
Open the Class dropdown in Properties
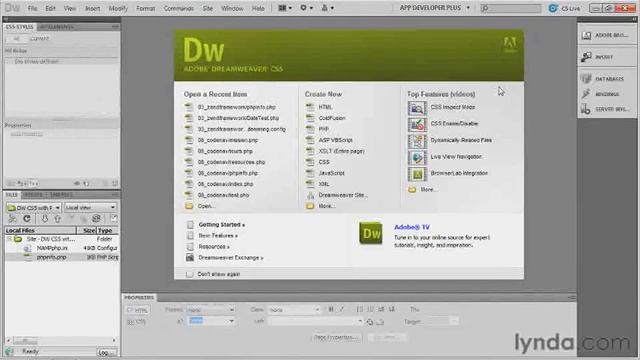(x=293, y=310)
